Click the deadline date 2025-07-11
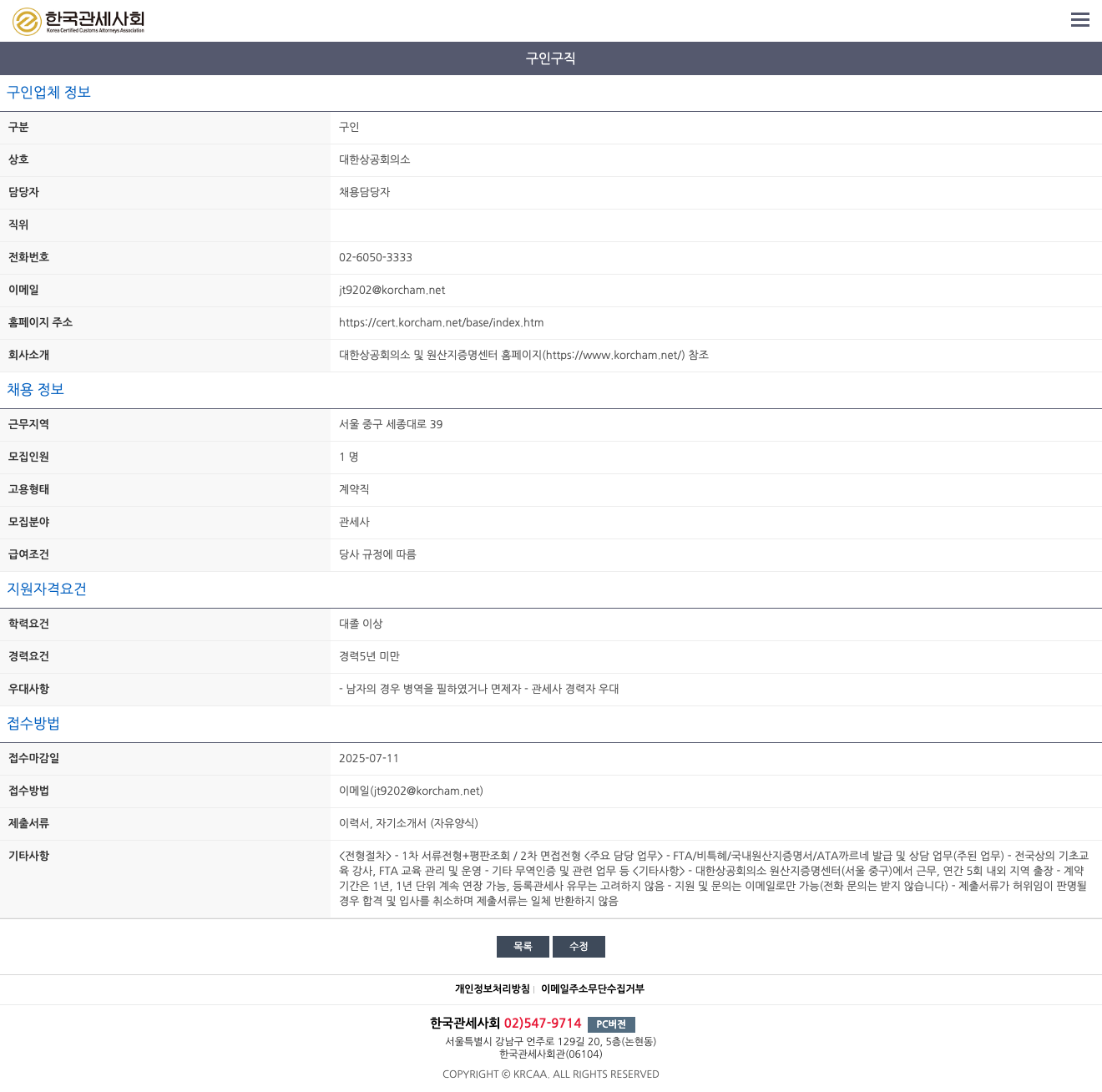 [x=369, y=758]
